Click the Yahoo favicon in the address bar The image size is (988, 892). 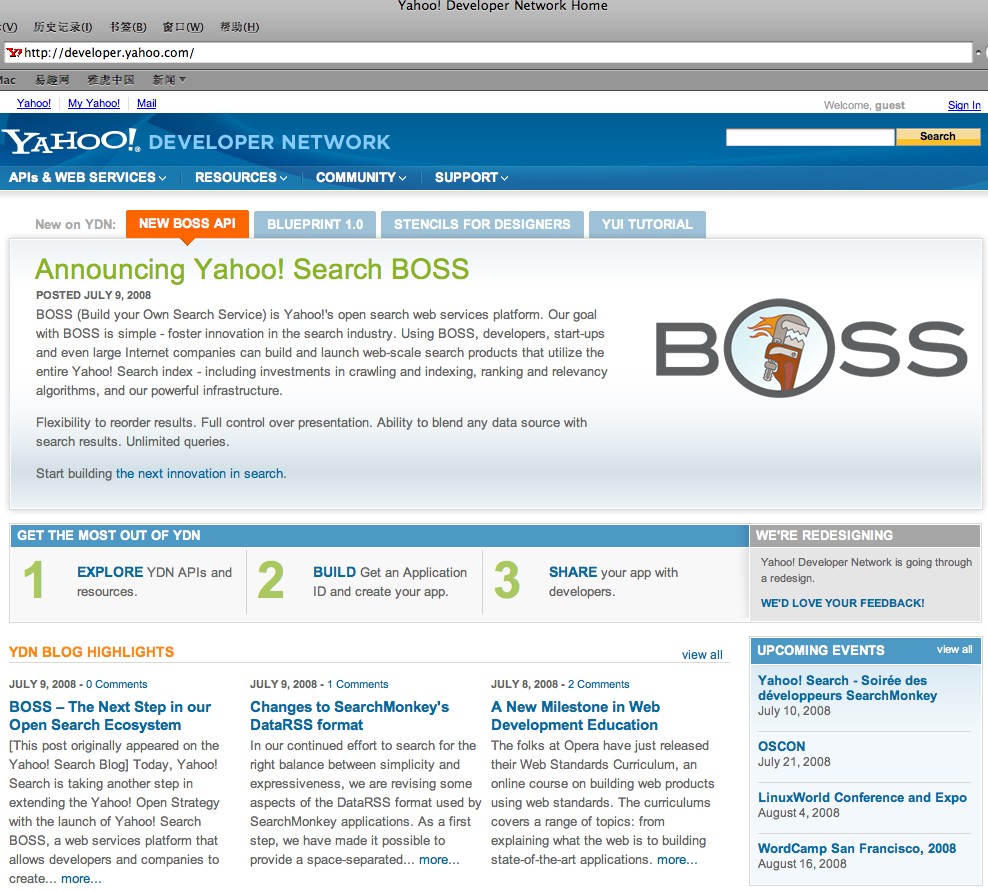coord(14,53)
